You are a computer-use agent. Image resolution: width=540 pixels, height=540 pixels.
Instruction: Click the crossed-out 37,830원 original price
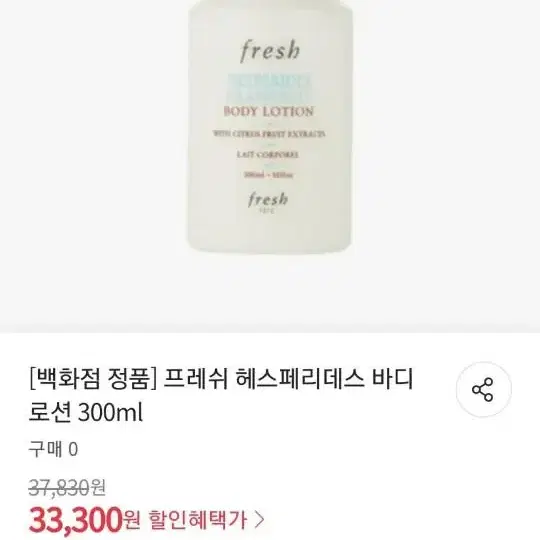(x=67, y=488)
